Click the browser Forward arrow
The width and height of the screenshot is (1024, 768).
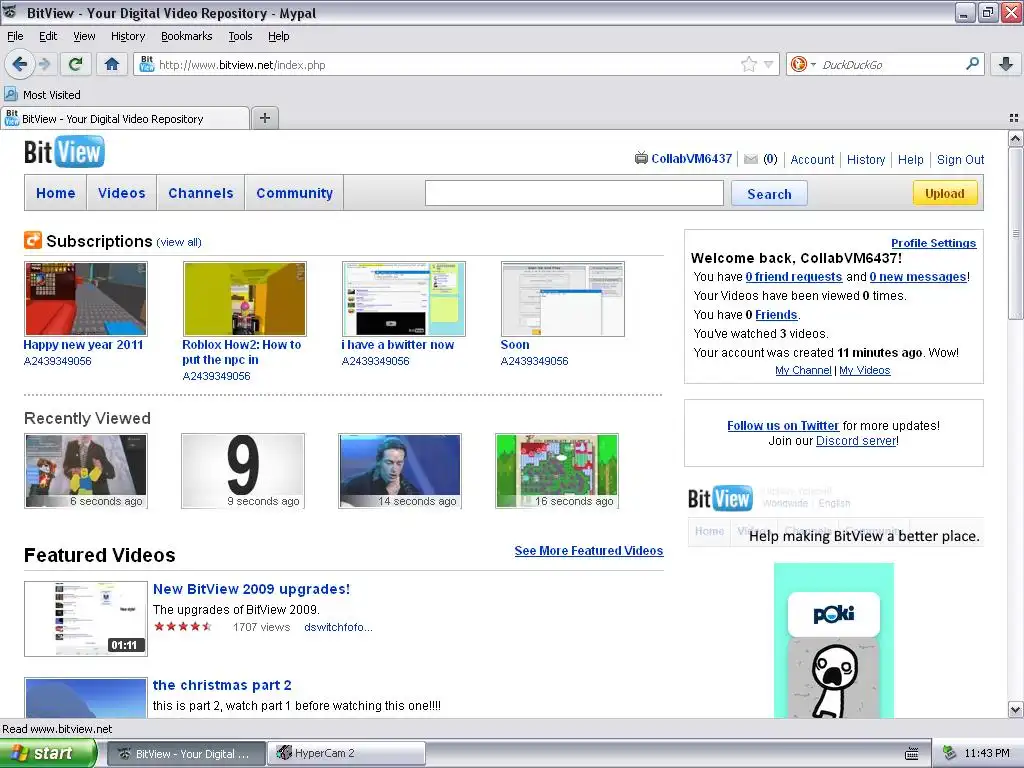(x=44, y=64)
